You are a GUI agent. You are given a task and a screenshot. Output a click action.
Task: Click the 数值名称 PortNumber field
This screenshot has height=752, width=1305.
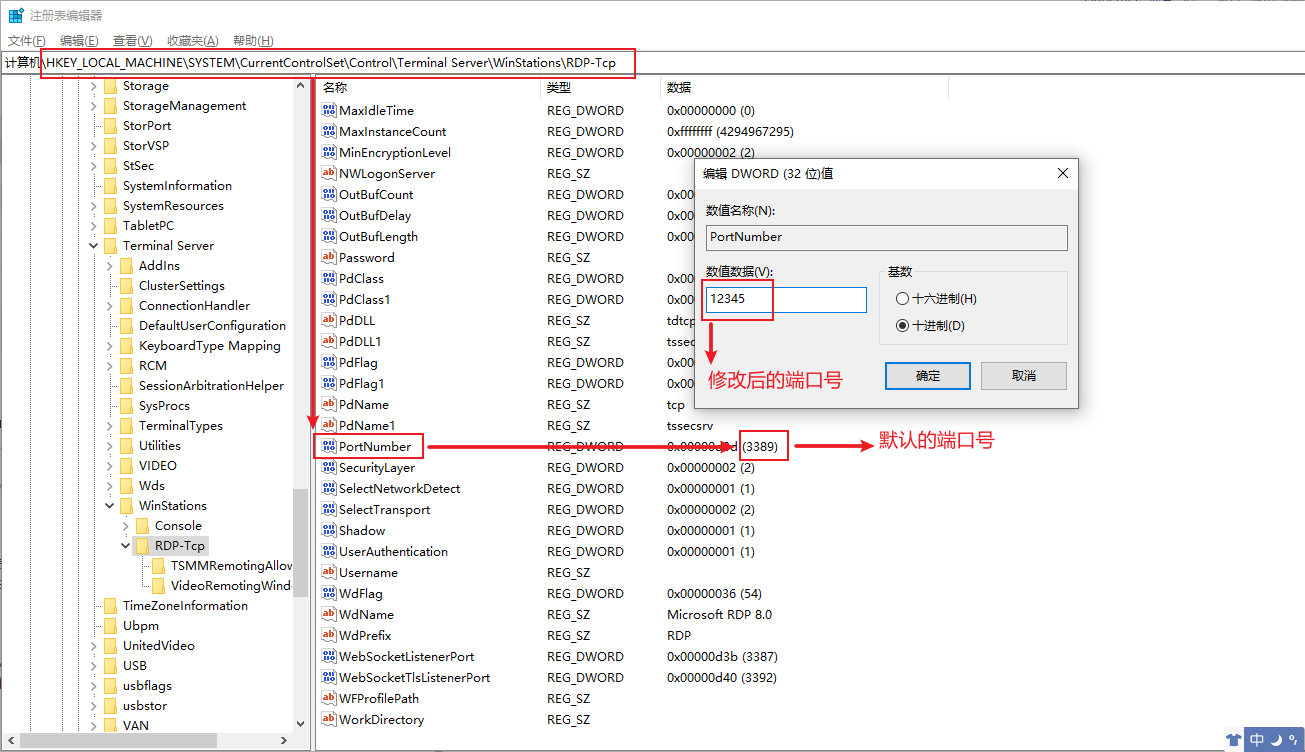click(x=886, y=237)
